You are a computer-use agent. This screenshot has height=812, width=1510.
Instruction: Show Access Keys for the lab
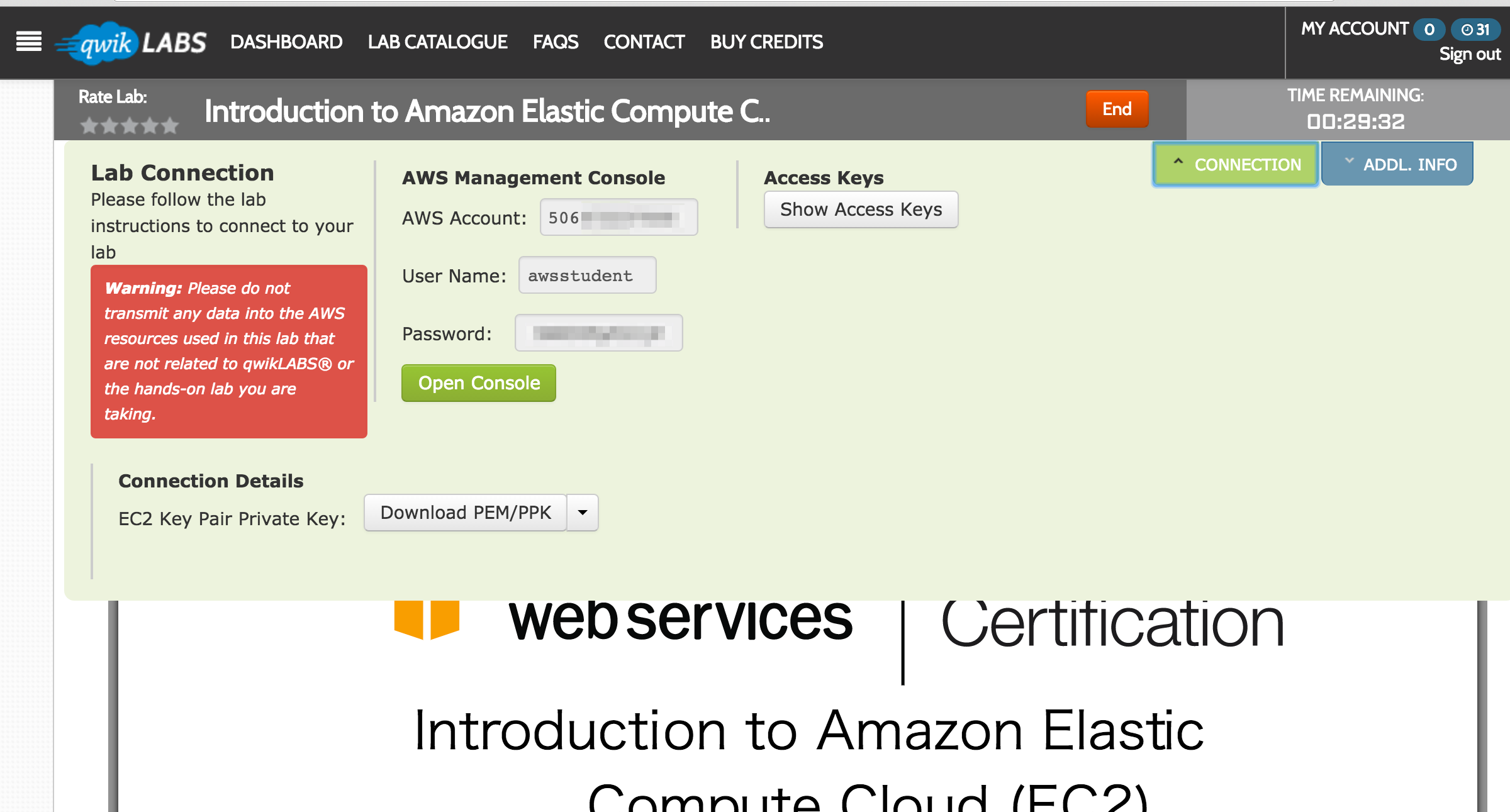coord(860,209)
